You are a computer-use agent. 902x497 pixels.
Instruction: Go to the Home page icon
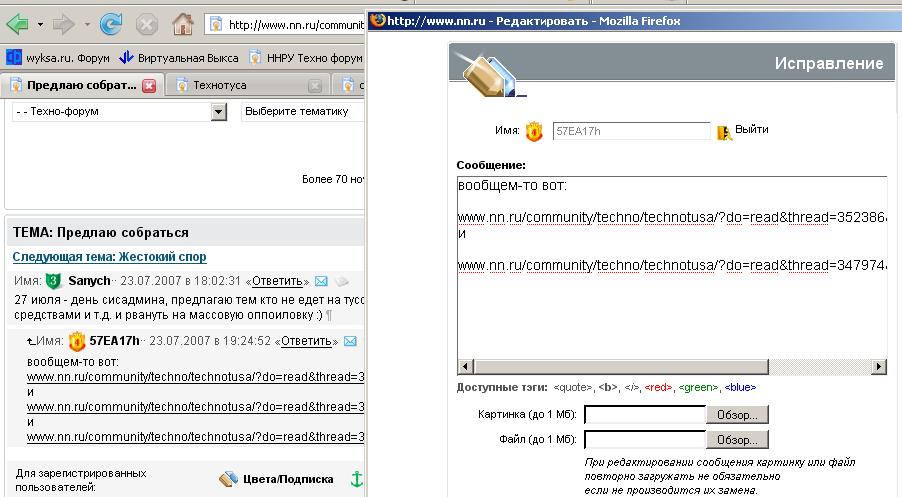pos(182,23)
